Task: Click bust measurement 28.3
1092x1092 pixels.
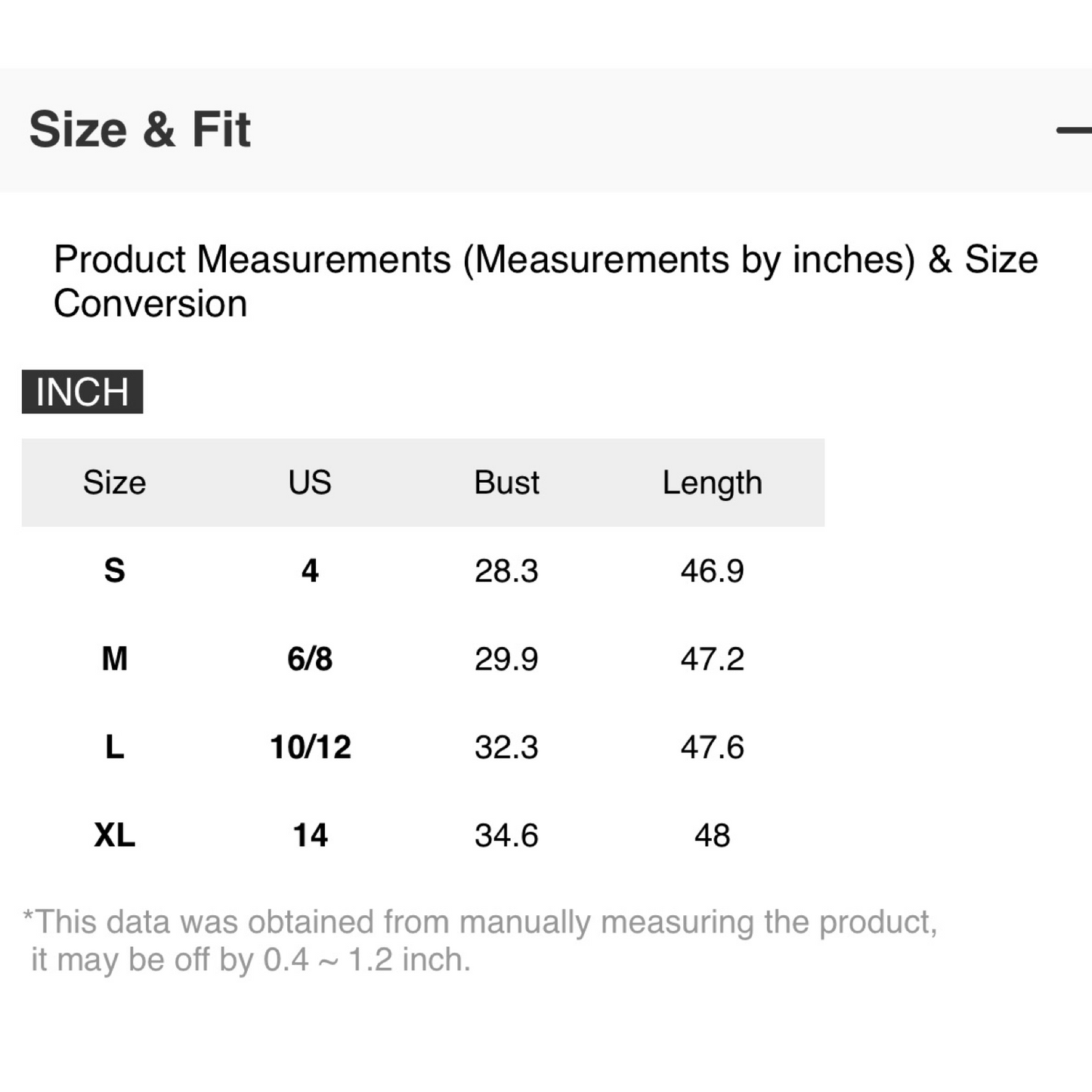Action: point(506,571)
